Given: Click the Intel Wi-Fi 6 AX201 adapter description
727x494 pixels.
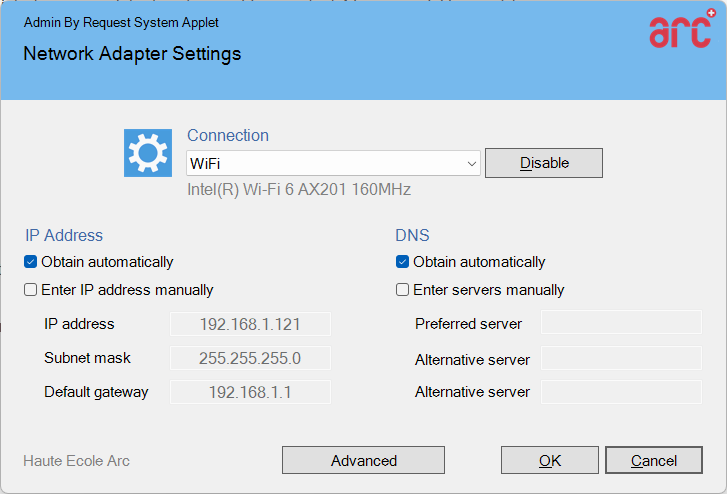Looking at the screenshot, I should point(299,189).
